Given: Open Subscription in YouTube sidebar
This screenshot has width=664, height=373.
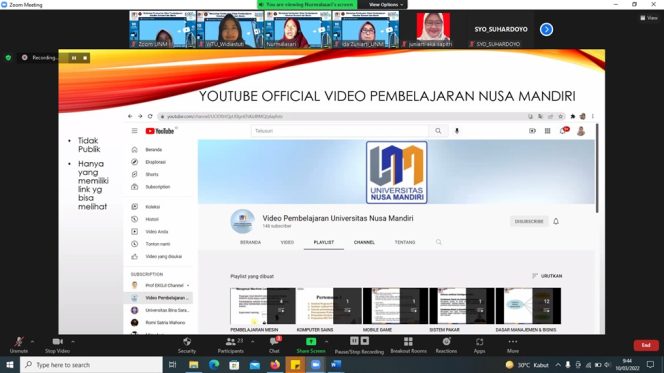Looking at the screenshot, I should click(x=158, y=187).
